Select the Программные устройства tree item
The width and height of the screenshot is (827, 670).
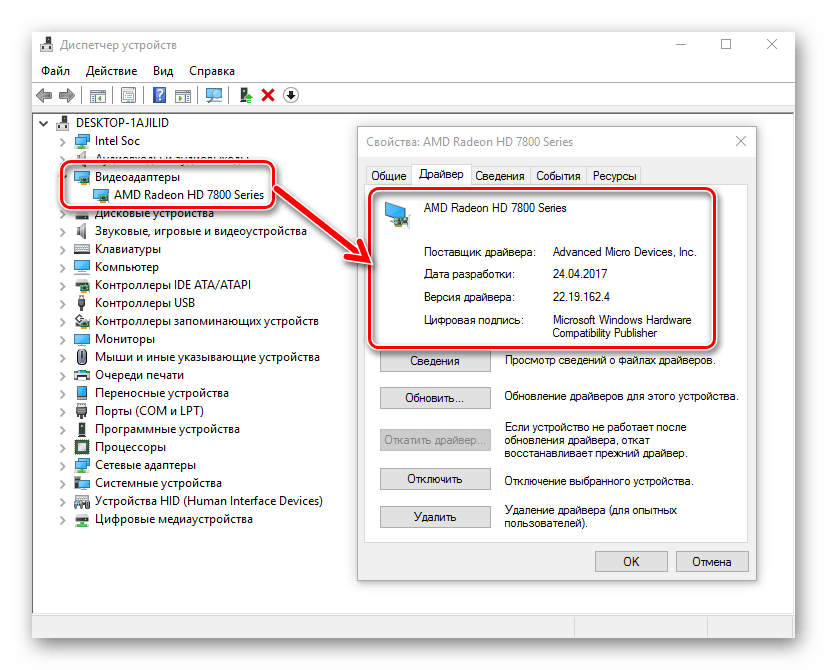click(x=167, y=429)
